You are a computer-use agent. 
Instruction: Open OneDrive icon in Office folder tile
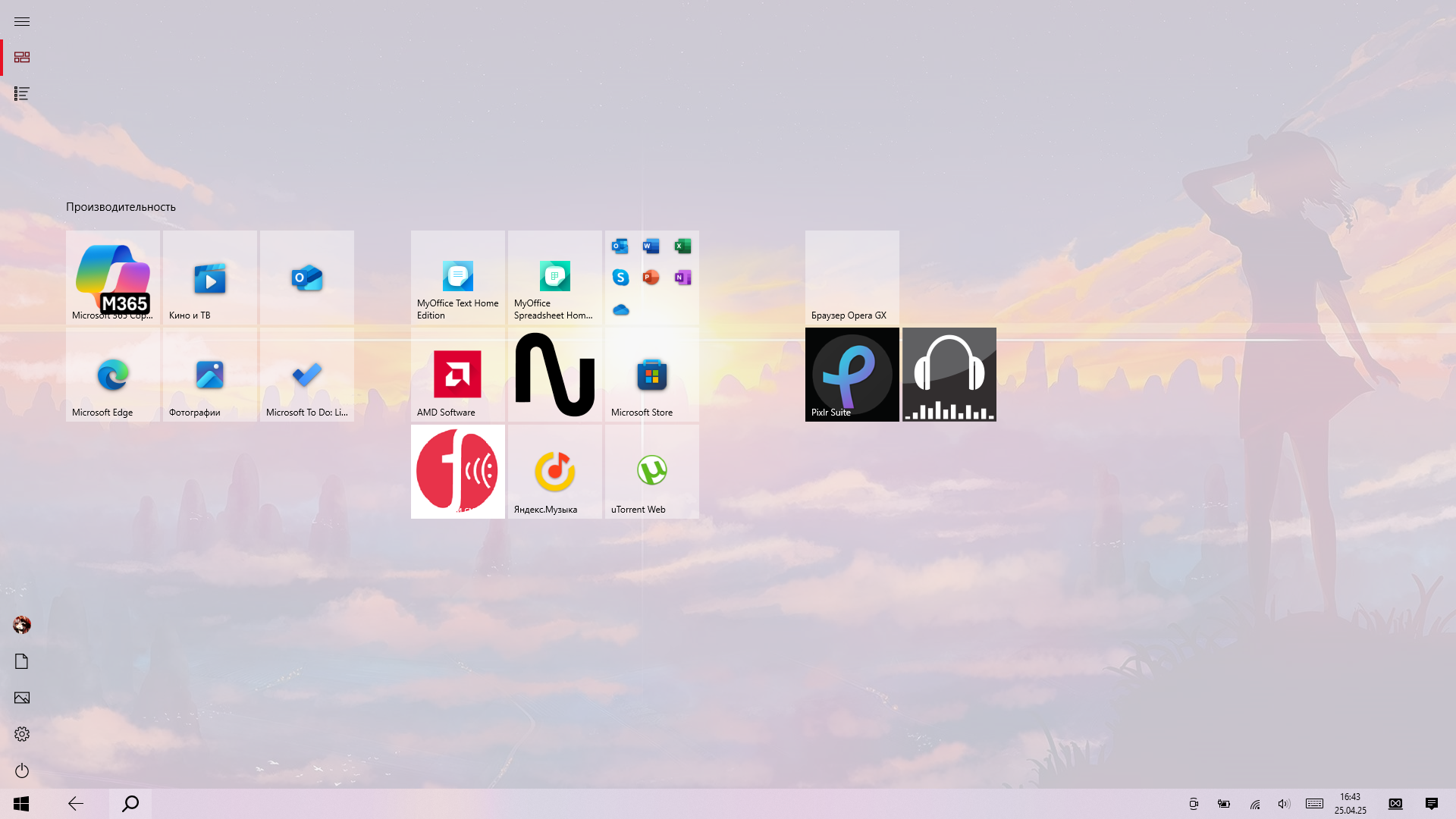(620, 309)
